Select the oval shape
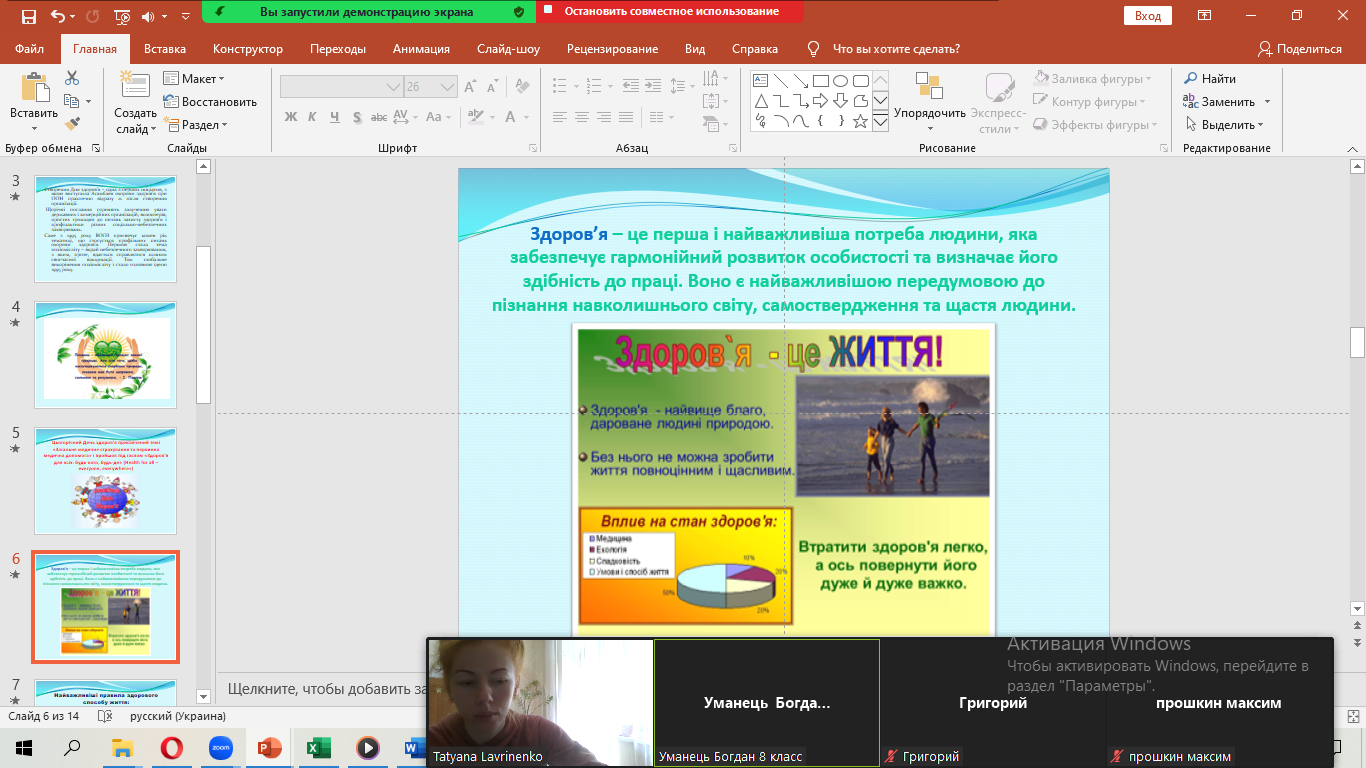Viewport: 1366px width, 768px height. tap(840, 81)
